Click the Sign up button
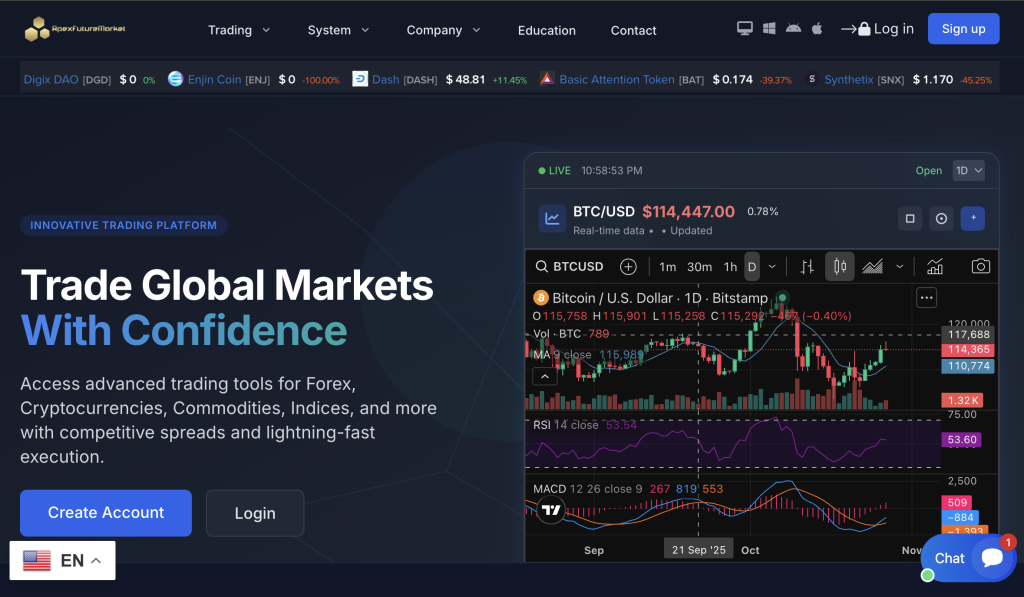 [x=963, y=29]
